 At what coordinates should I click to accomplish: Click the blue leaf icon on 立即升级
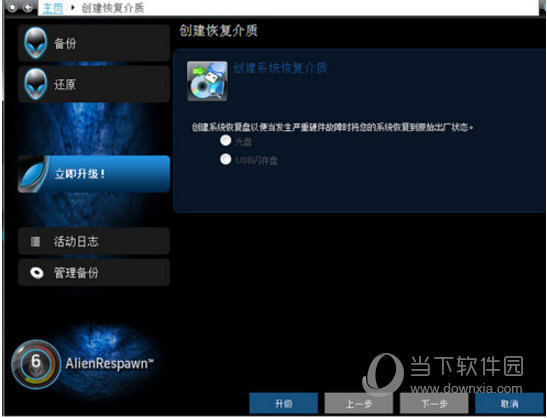(x=32, y=174)
